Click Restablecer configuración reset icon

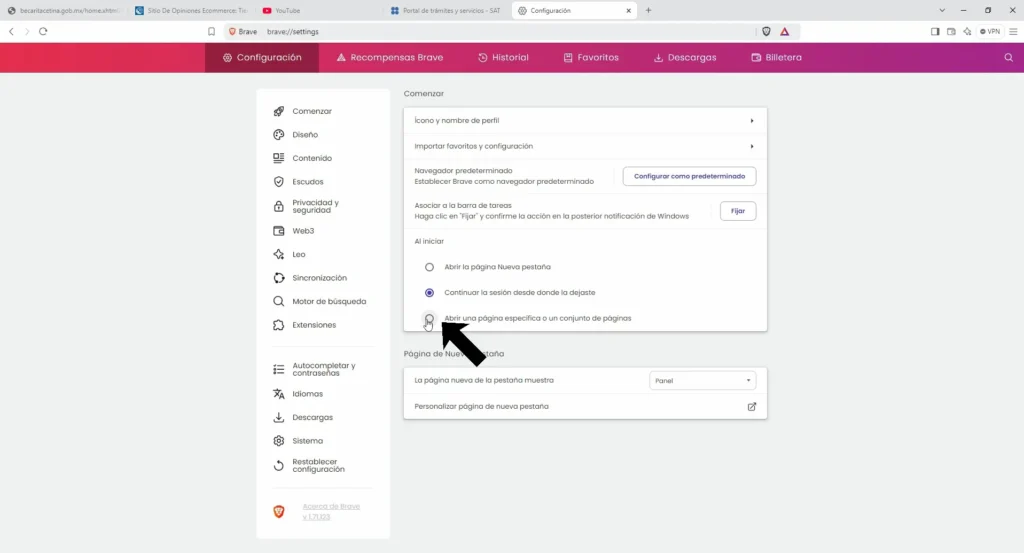pos(279,466)
